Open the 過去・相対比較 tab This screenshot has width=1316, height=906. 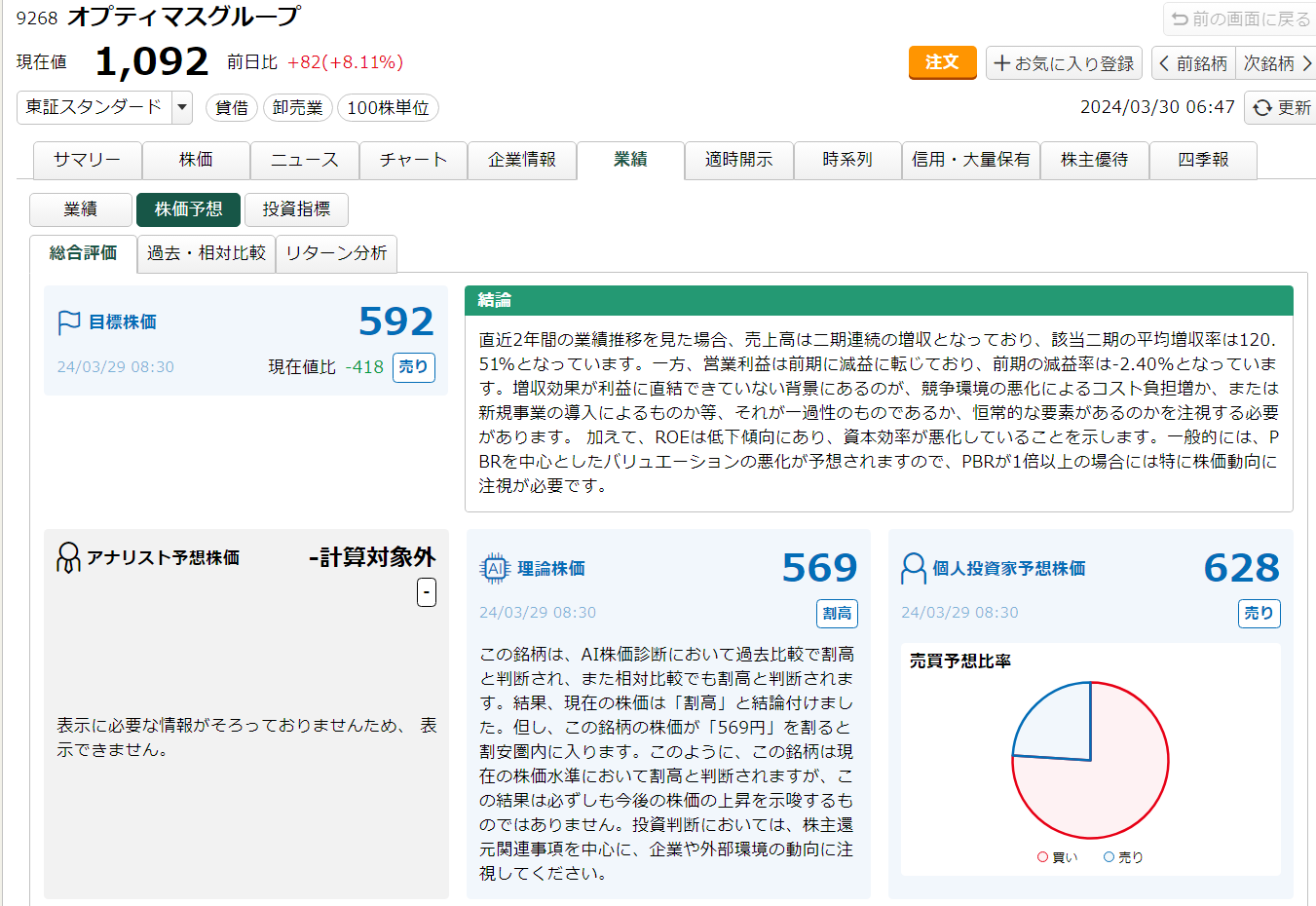tap(207, 253)
